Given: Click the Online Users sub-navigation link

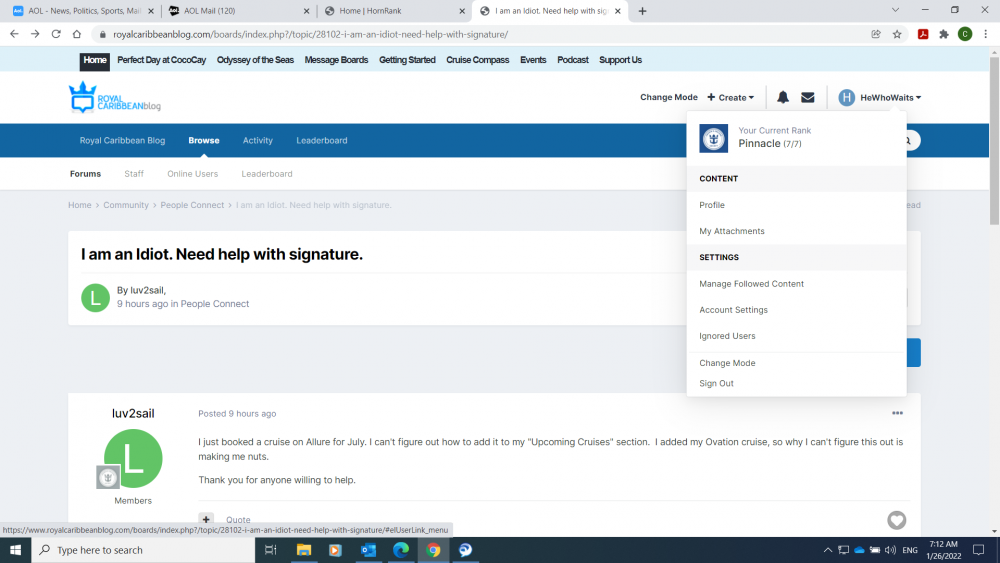Looking at the screenshot, I should click(193, 173).
